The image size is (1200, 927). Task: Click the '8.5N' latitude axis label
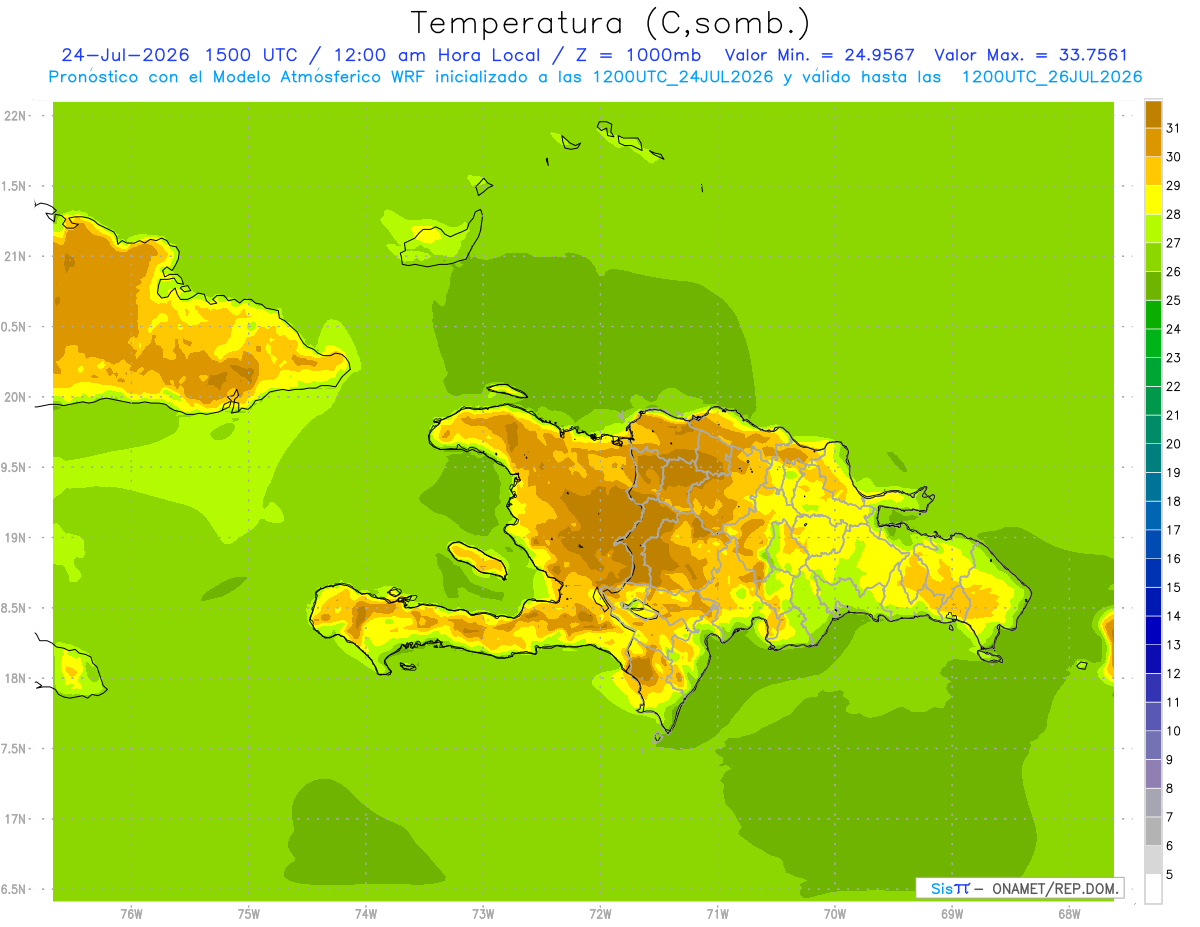(x=15, y=608)
